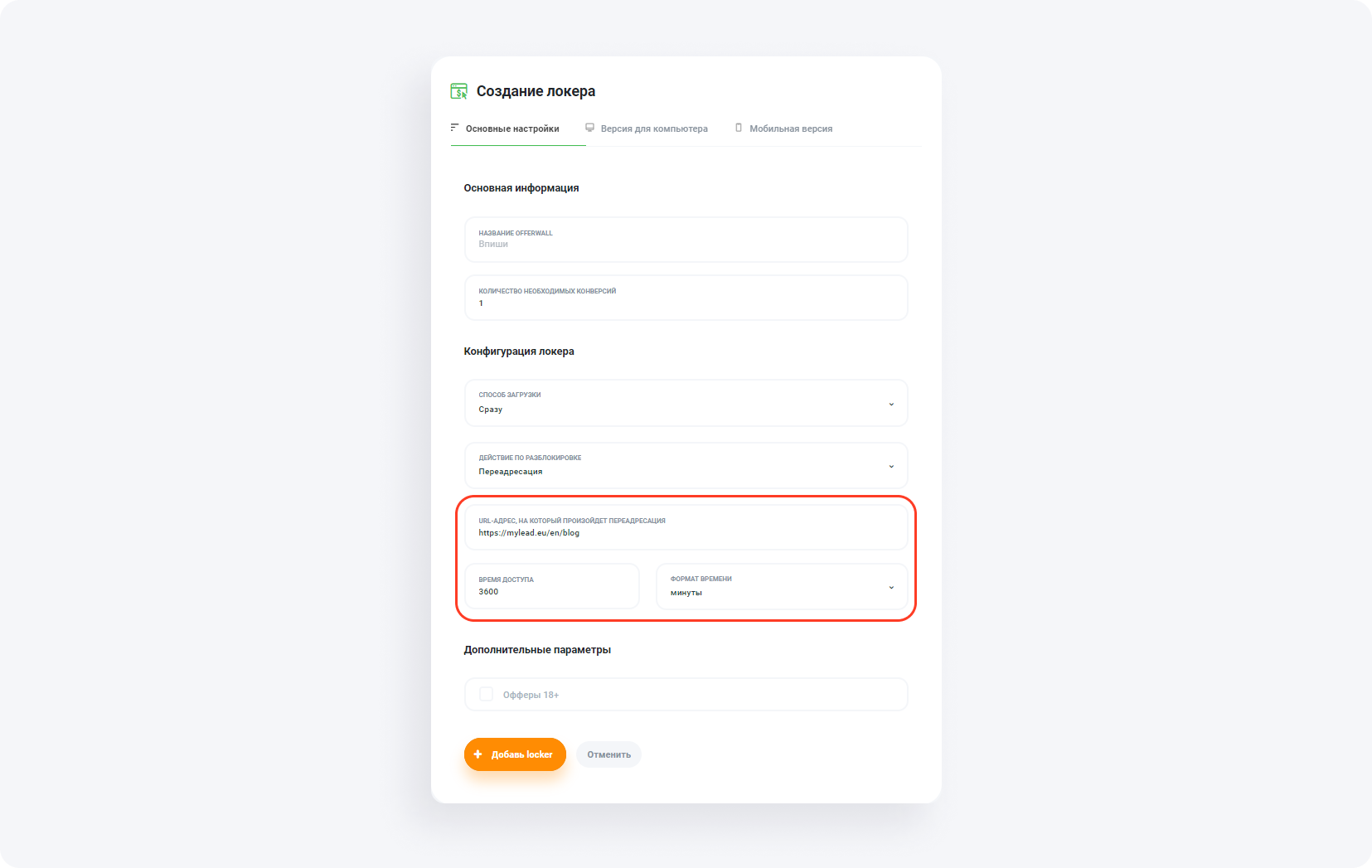The image size is (1372, 868).
Task: Click the orange "Добавь locker" button
Action: click(x=515, y=754)
